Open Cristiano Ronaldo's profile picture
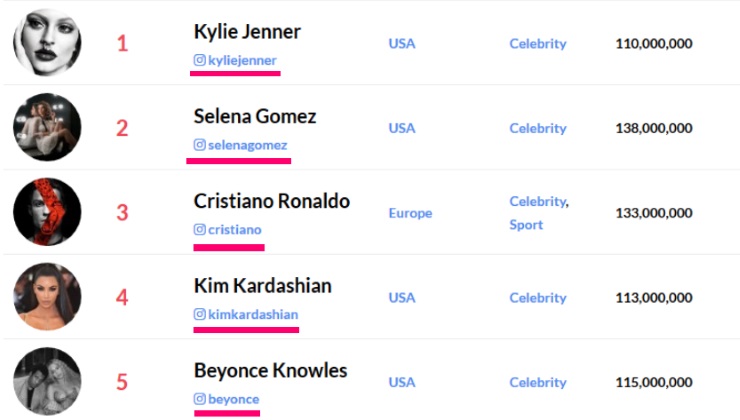This screenshot has height=420, width=740. pyautogui.click(x=47, y=211)
